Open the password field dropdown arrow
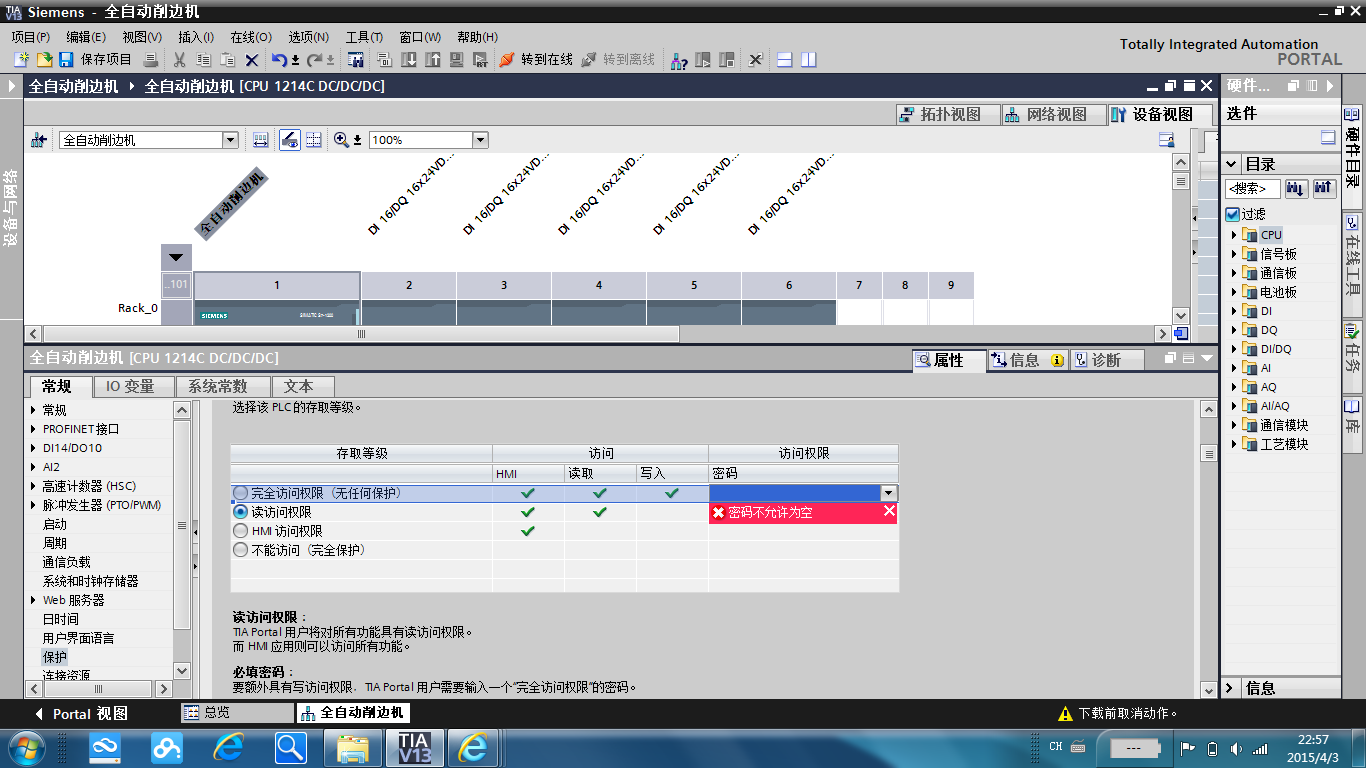 tap(888, 493)
